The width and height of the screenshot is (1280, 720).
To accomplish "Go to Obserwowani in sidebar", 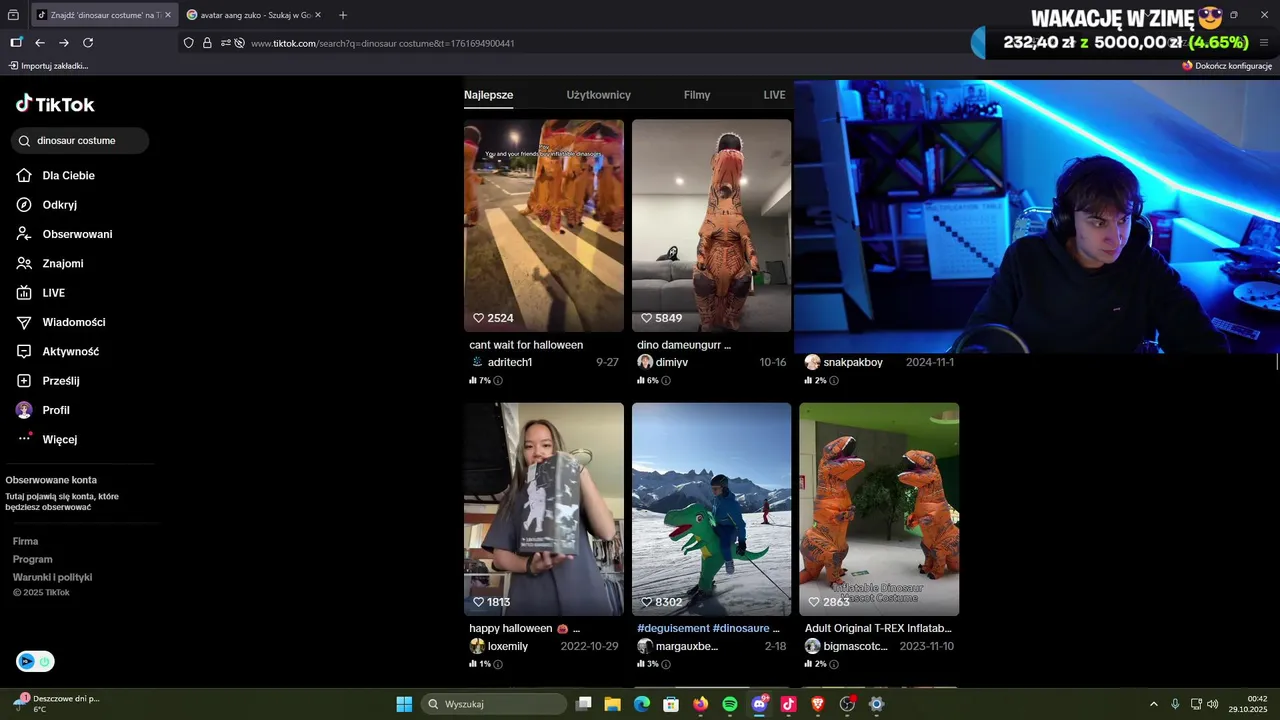I will click(x=64, y=234).
